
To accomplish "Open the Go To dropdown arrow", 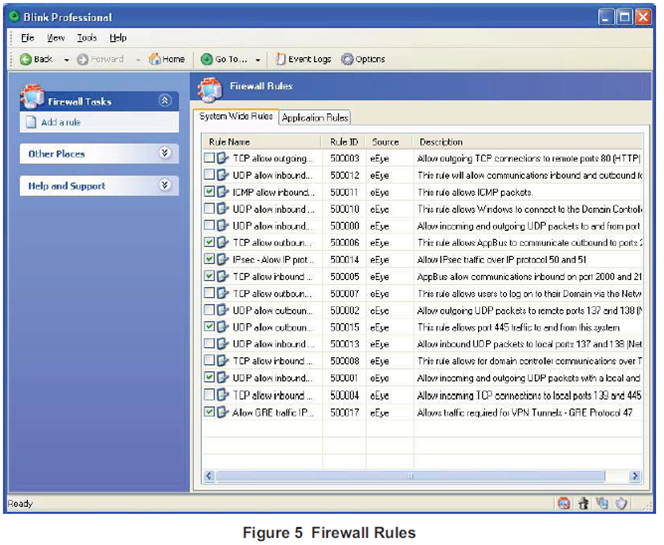I will (258, 60).
